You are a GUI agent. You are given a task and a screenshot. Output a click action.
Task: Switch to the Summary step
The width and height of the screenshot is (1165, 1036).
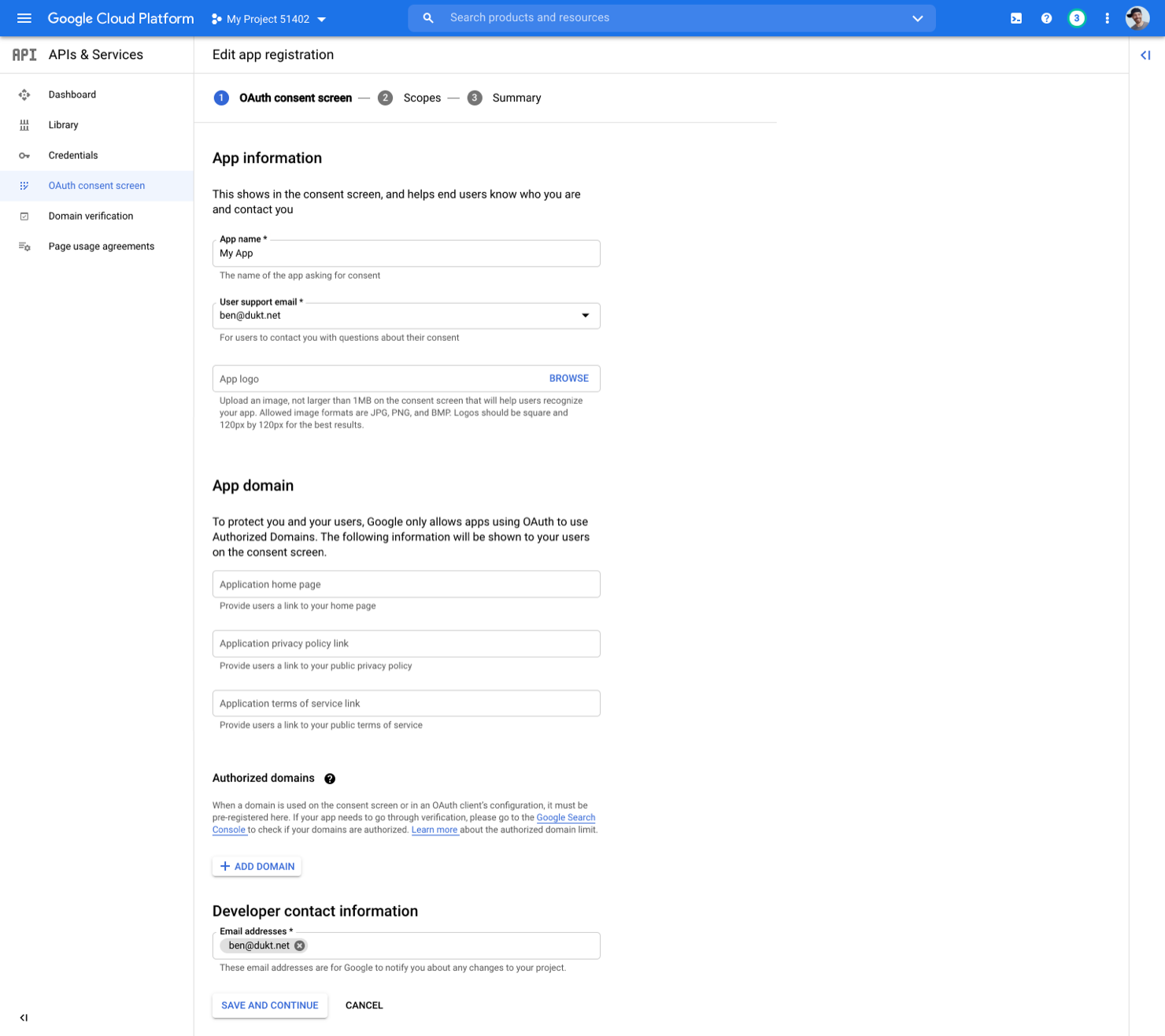(516, 98)
